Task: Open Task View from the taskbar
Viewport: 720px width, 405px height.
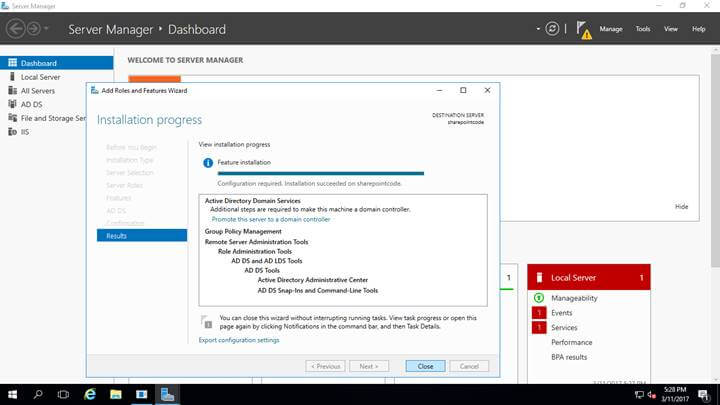Action: pyautogui.click(x=63, y=394)
